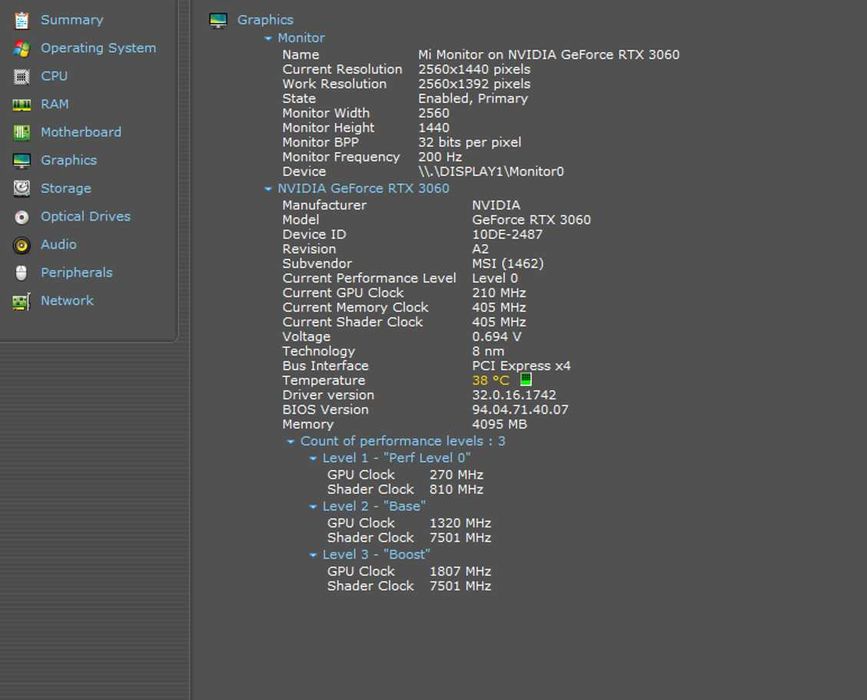This screenshot has height=700, width=867.
Task: Click the Network card icon
Action: tap(22, 301)
